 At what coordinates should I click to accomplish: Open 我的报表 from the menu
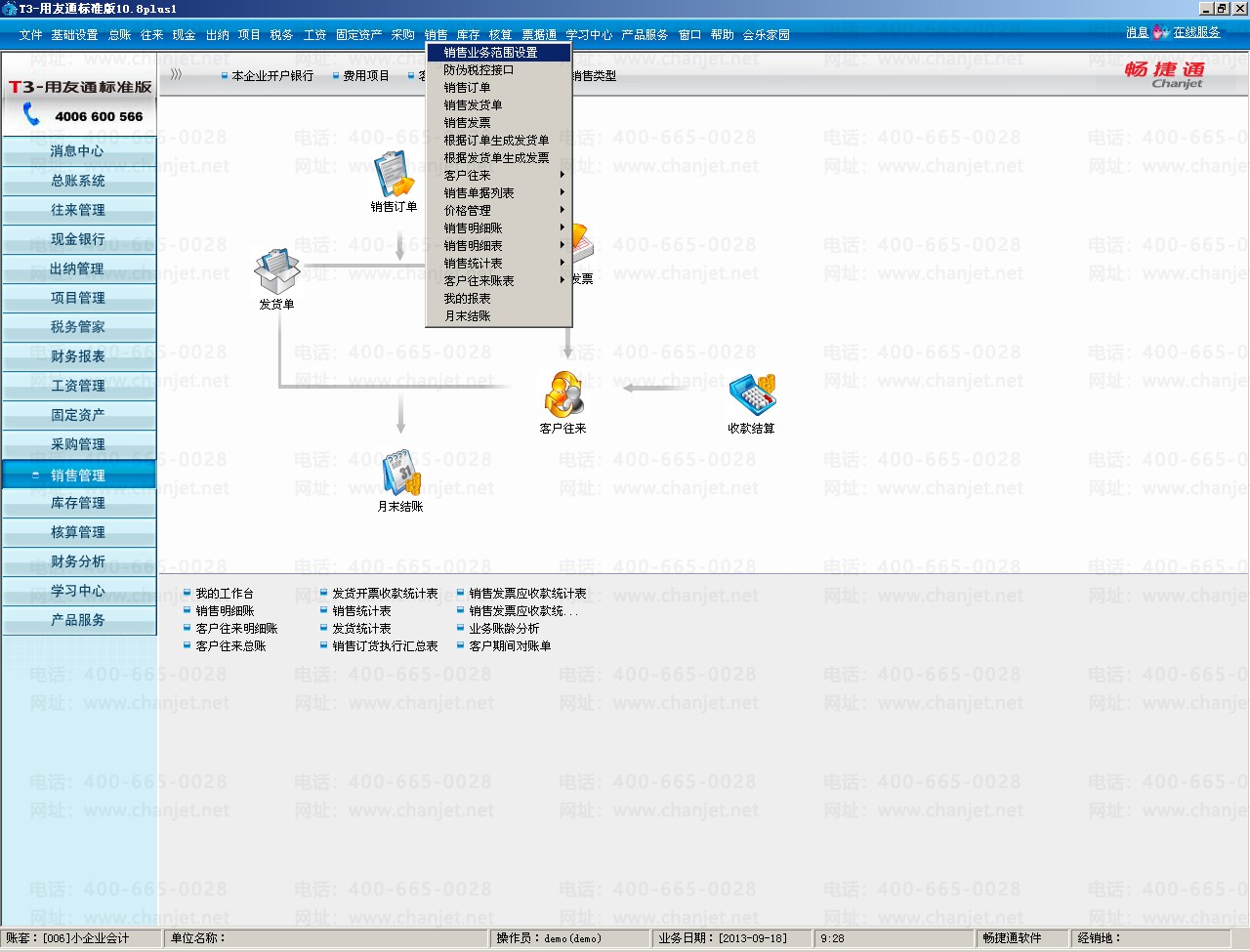tap(499, 299)
